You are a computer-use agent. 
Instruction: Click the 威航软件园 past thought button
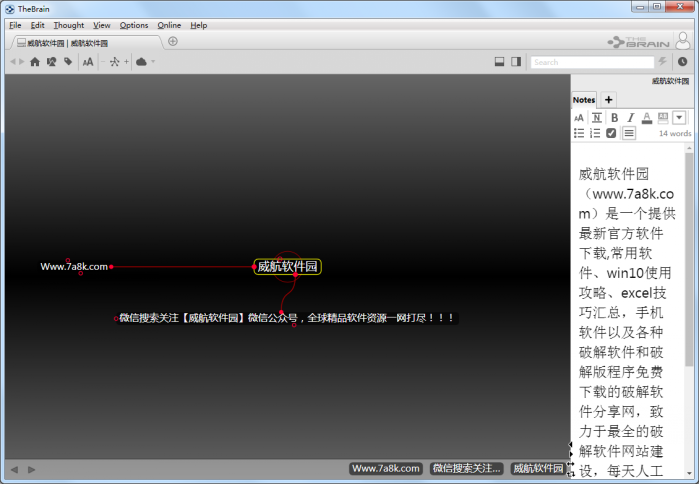point(538,468)
